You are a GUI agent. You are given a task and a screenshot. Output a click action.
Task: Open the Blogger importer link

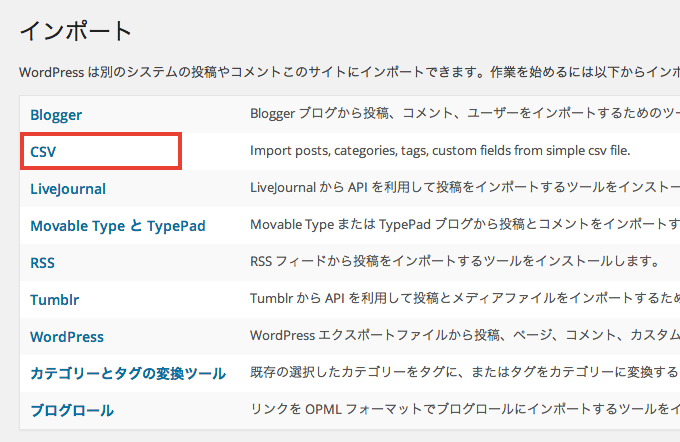[x=56, y=115]
